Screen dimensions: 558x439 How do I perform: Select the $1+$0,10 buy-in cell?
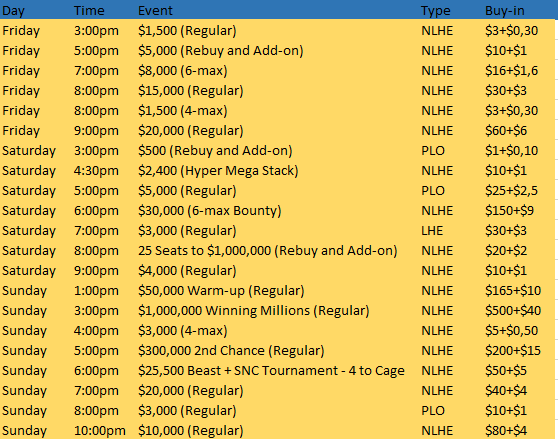pyautogui.click(x=511, y=150)
